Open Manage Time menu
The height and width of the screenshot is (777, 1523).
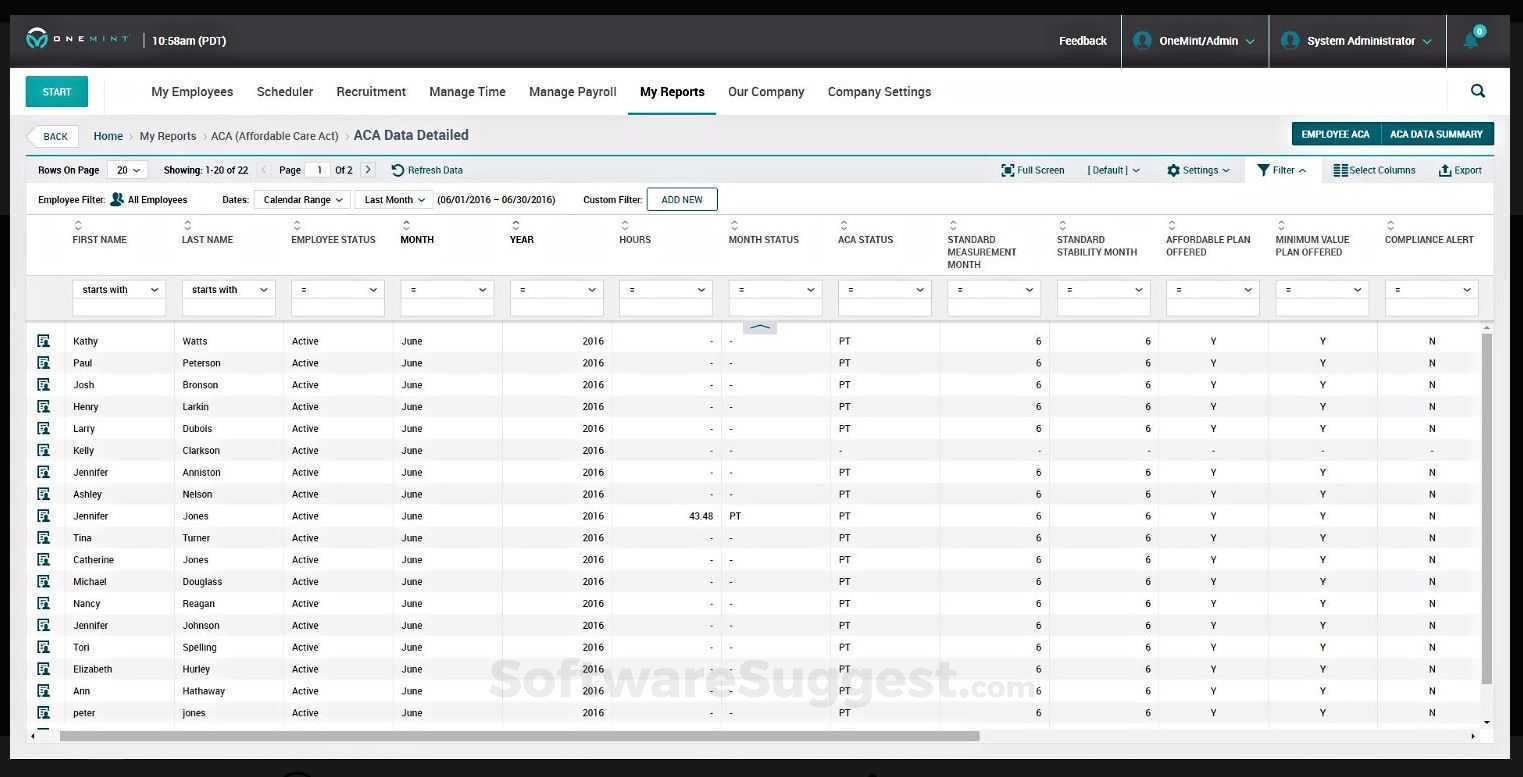[x=467, y=92]
